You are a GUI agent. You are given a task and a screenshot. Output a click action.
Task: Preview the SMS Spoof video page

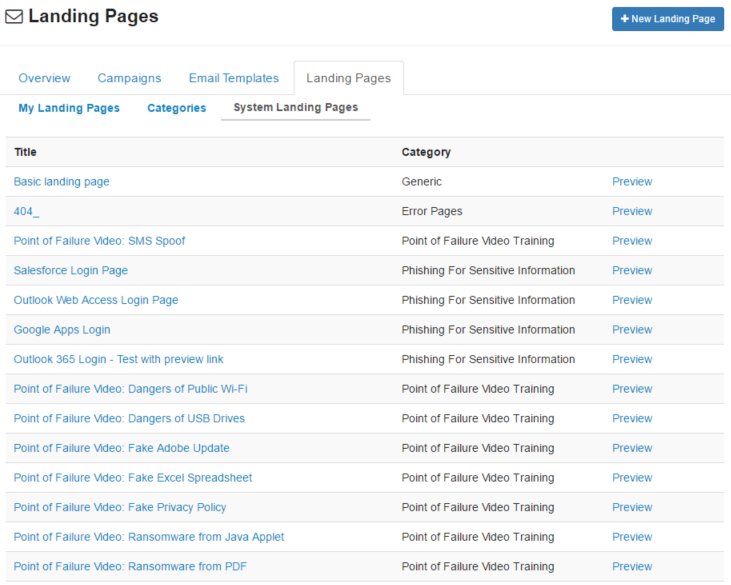pos(632,241)
